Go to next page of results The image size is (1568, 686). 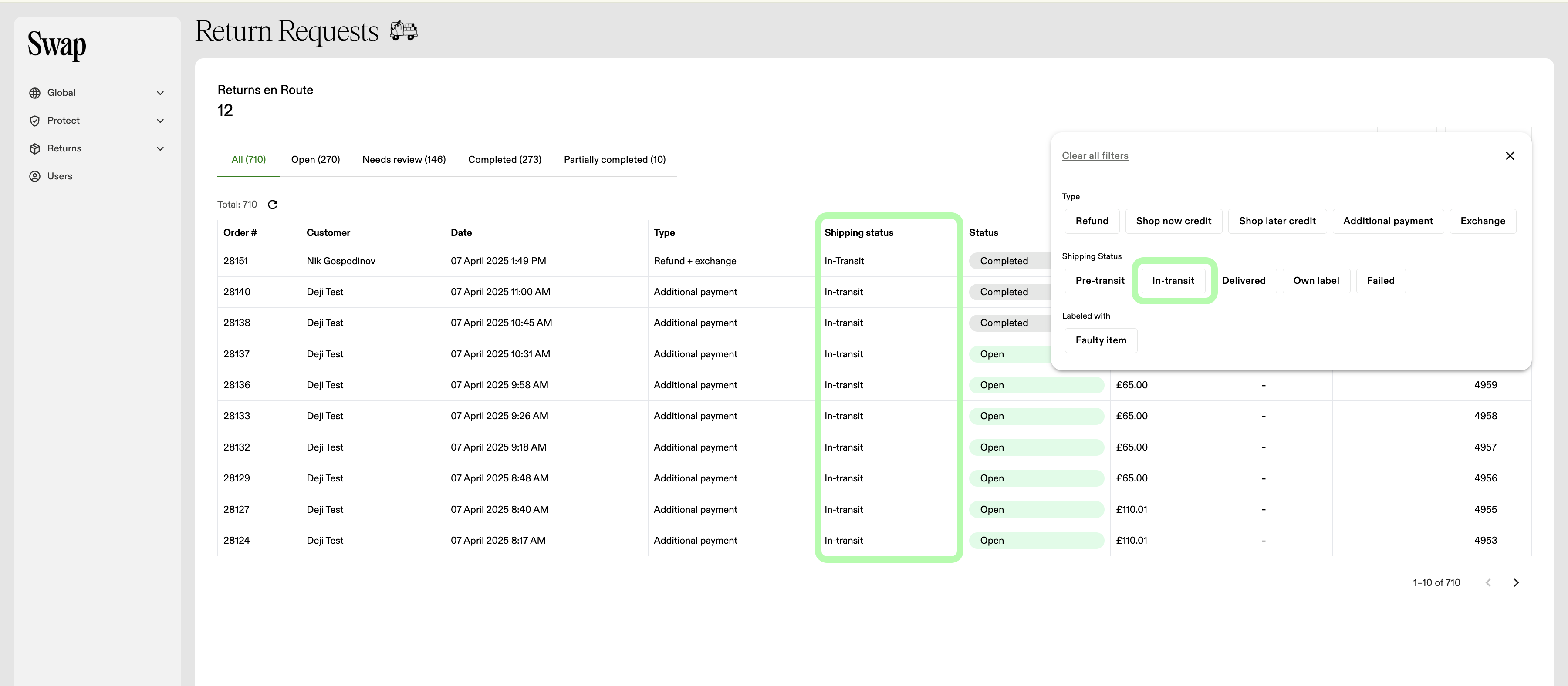1516,582
